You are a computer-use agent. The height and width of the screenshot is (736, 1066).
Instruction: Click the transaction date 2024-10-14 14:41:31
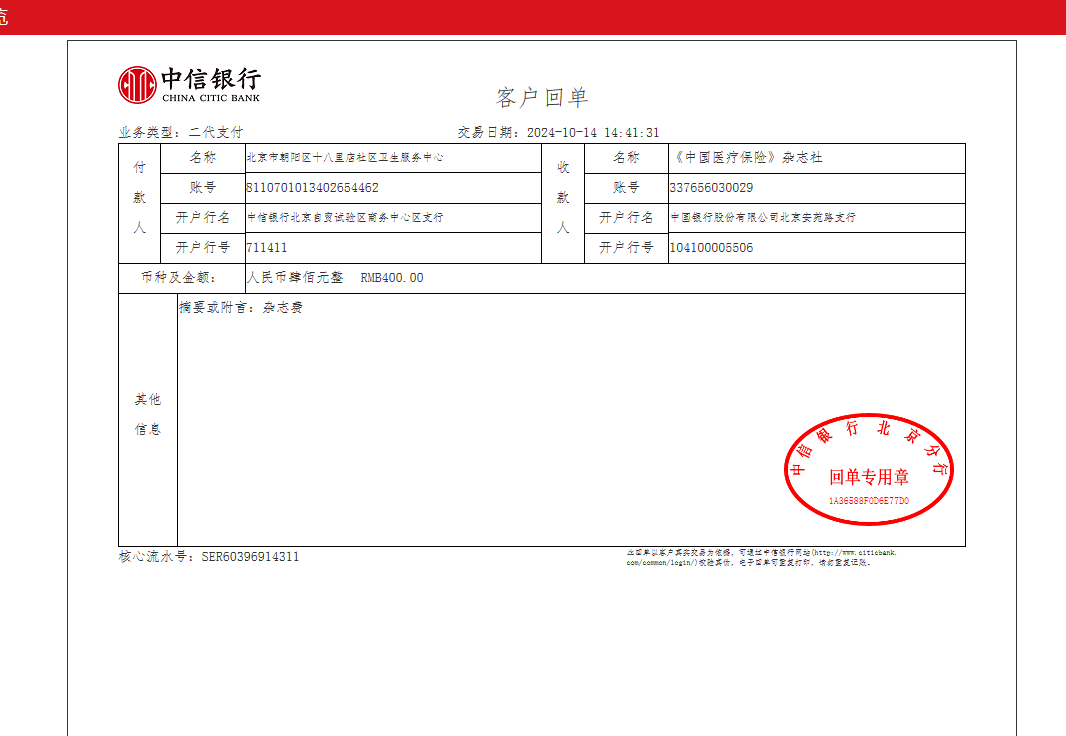pyautogui.click(x=592, y=133)
